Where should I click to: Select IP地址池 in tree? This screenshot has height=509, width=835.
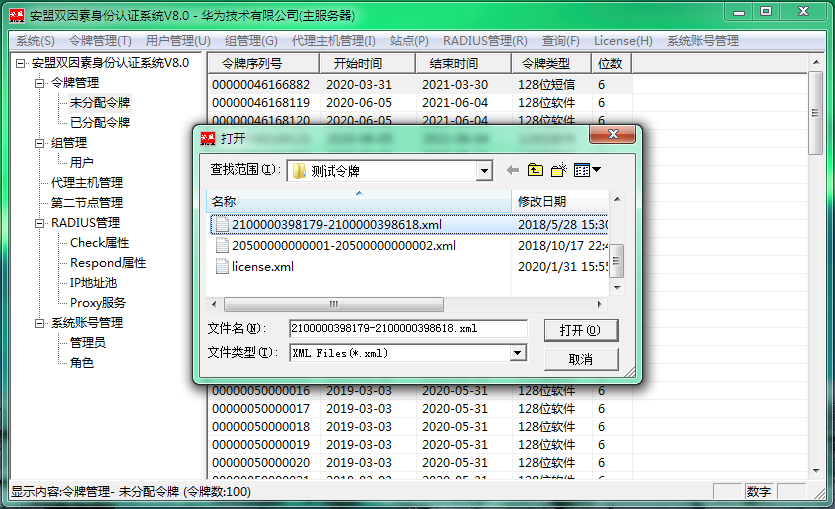pyautogui.click(x=93, y=283)
